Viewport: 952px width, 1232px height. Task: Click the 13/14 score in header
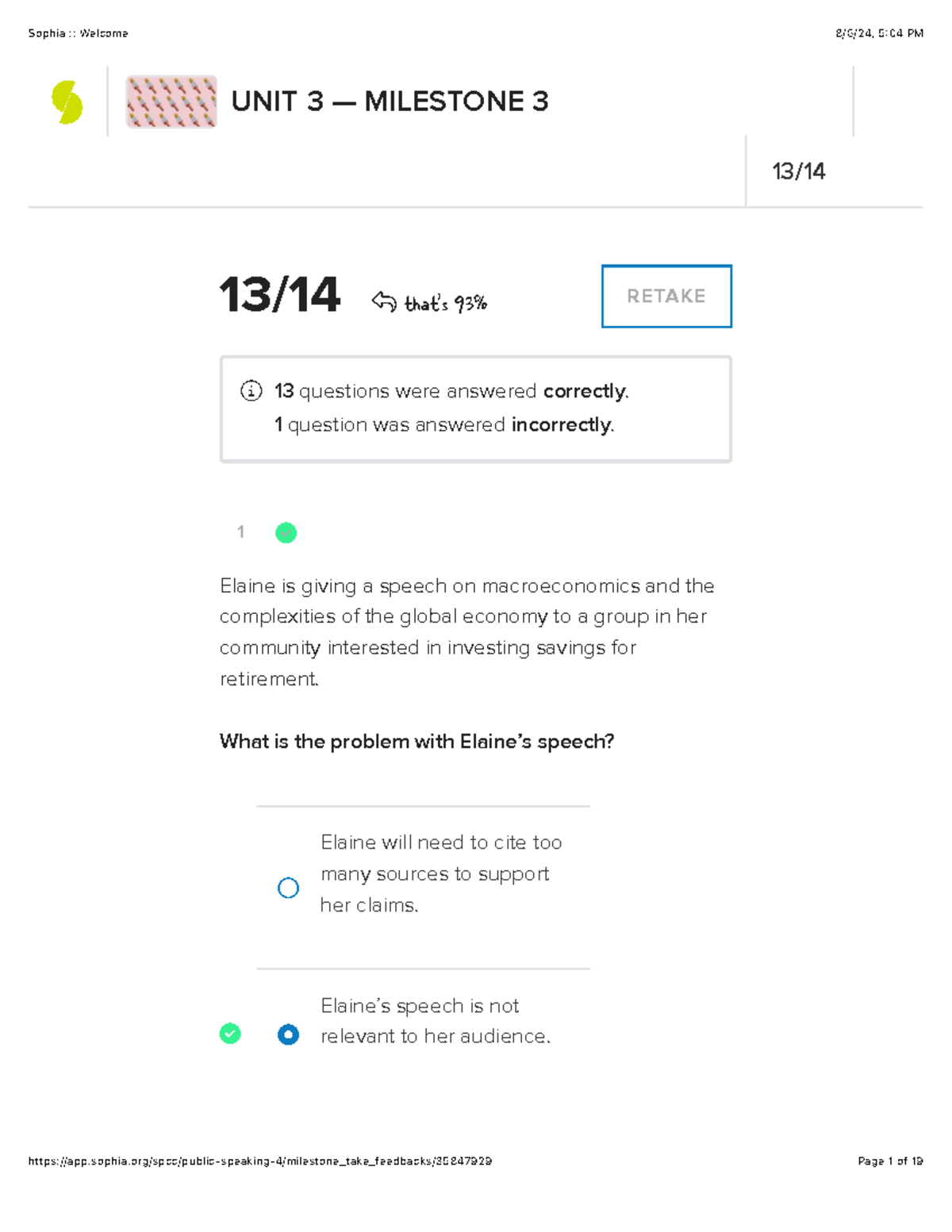point(798,171)
